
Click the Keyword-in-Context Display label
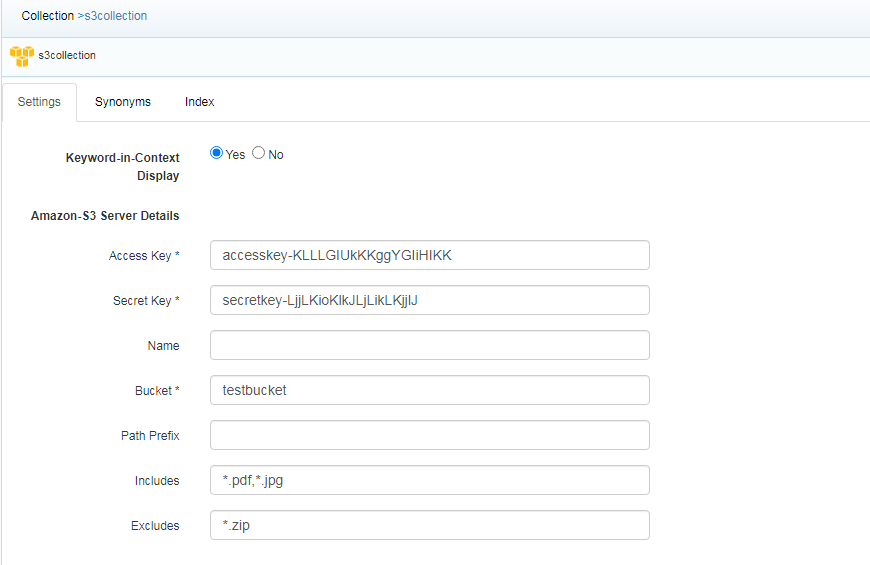point(123,167)
